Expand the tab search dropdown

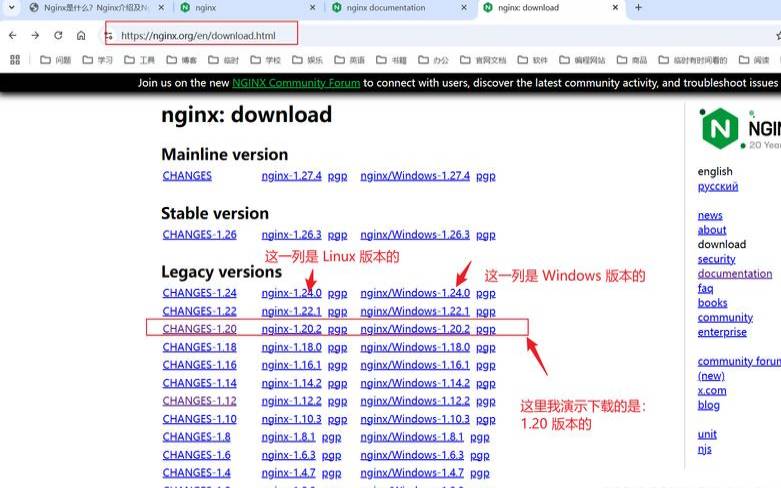tap(11, 7)
